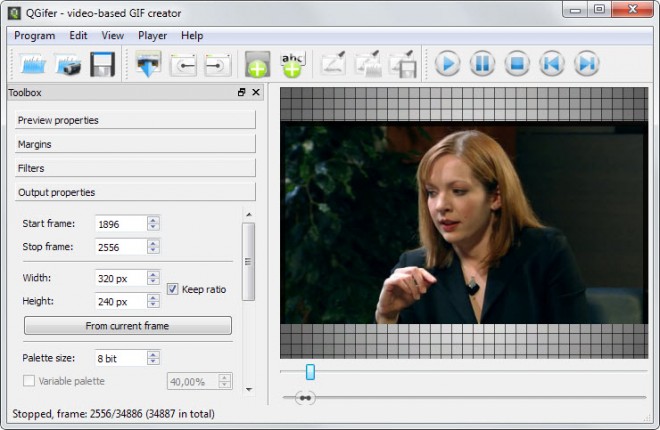
Task: Click the QGifer app icon in title bar
Action: (14, 13)
